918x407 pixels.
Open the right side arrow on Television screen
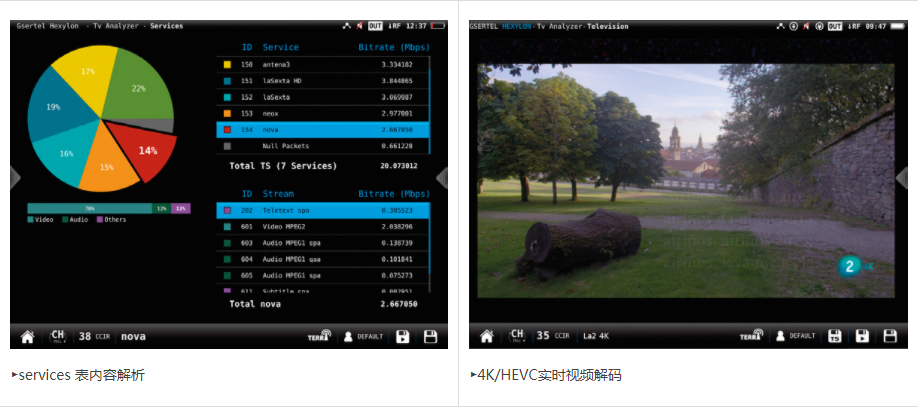click(x=901, y=178)
